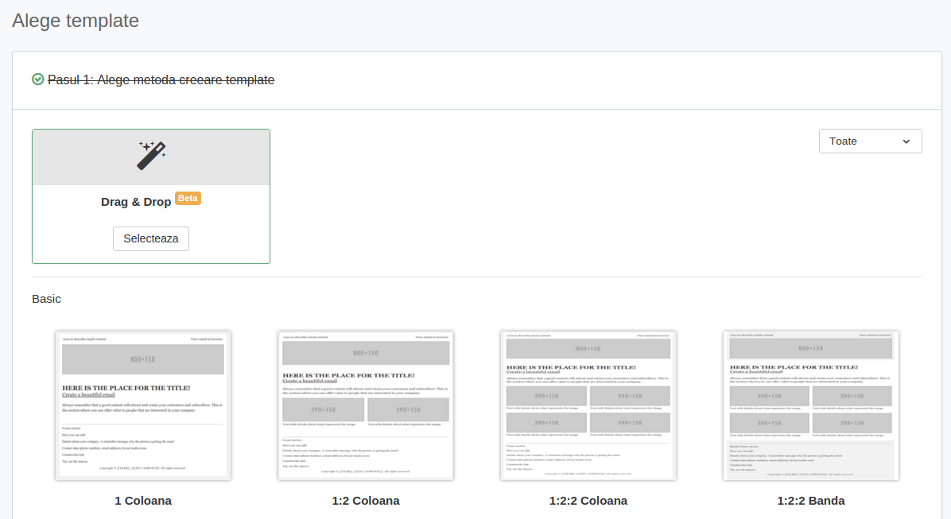
Task: Expand the Pasul 1 step header
Action: click(161, 80)
